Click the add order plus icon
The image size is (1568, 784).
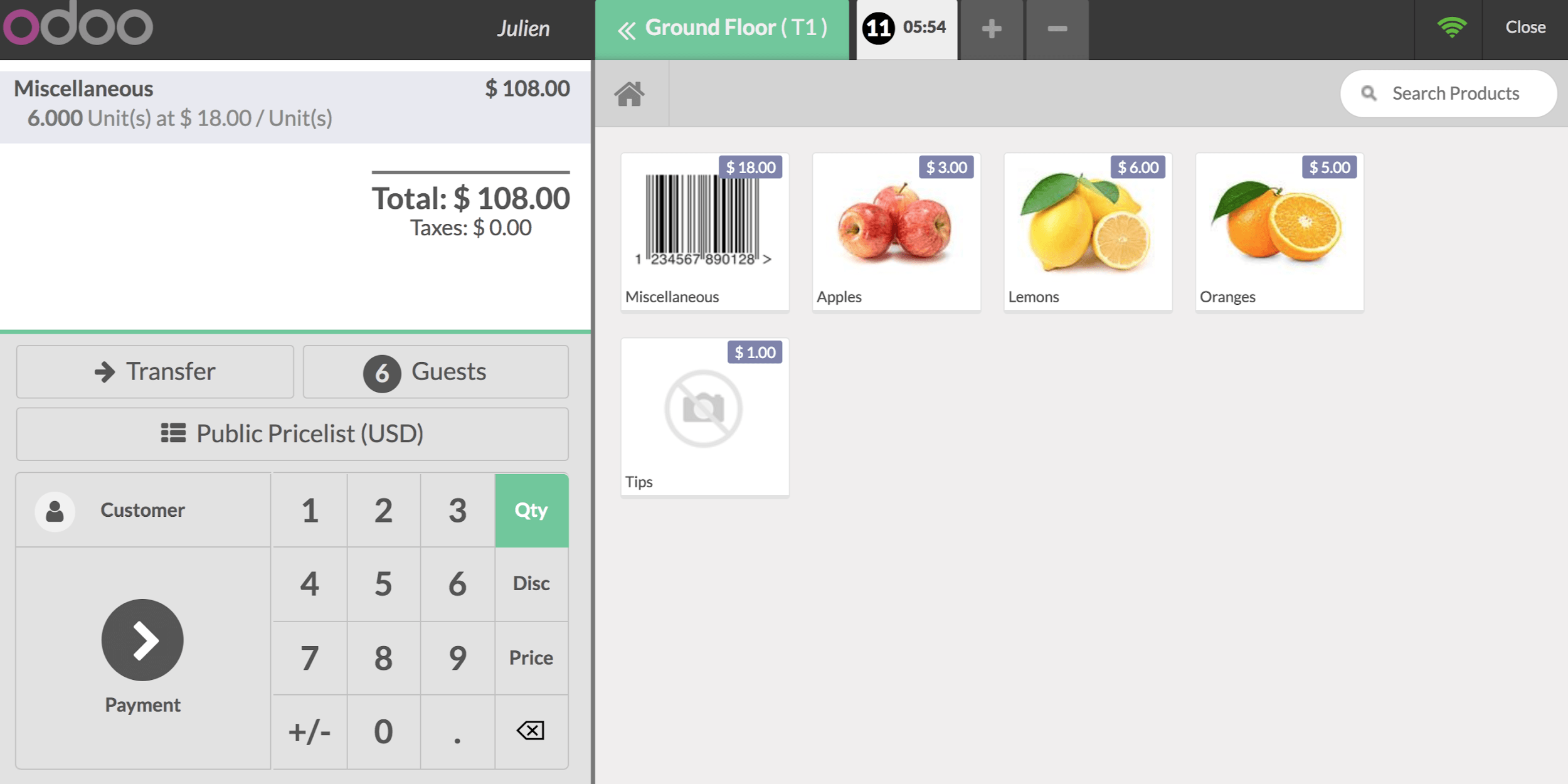tap(992, 27)
